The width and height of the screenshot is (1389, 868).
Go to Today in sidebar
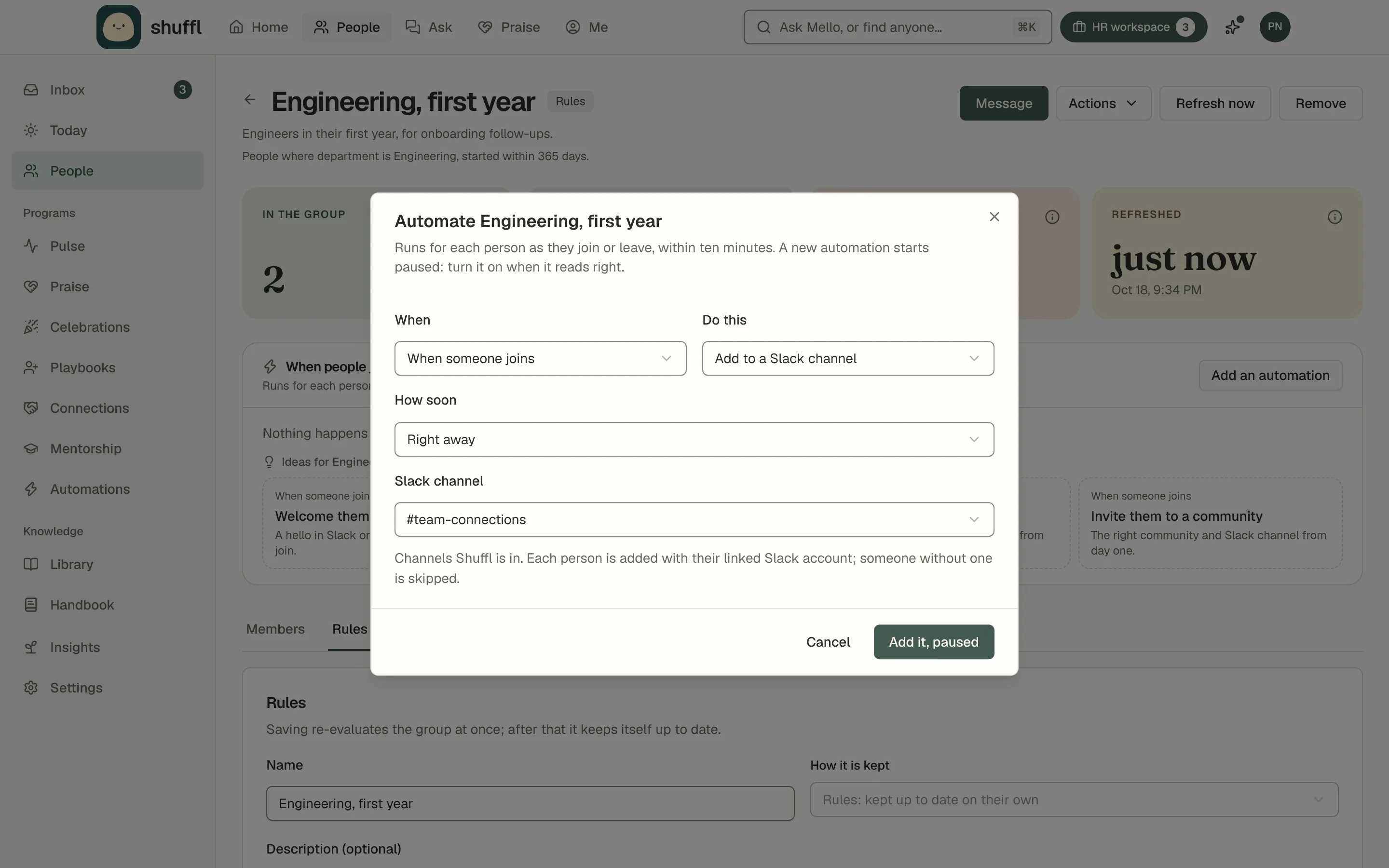coord(108,130)
